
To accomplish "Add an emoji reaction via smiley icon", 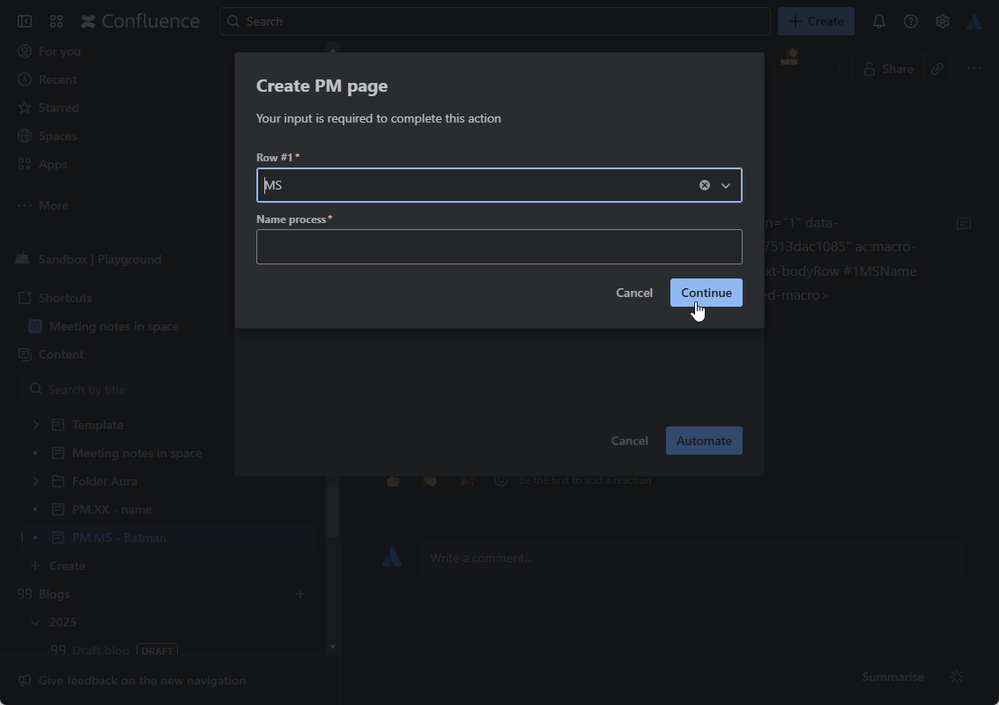I will click(501, 480).
